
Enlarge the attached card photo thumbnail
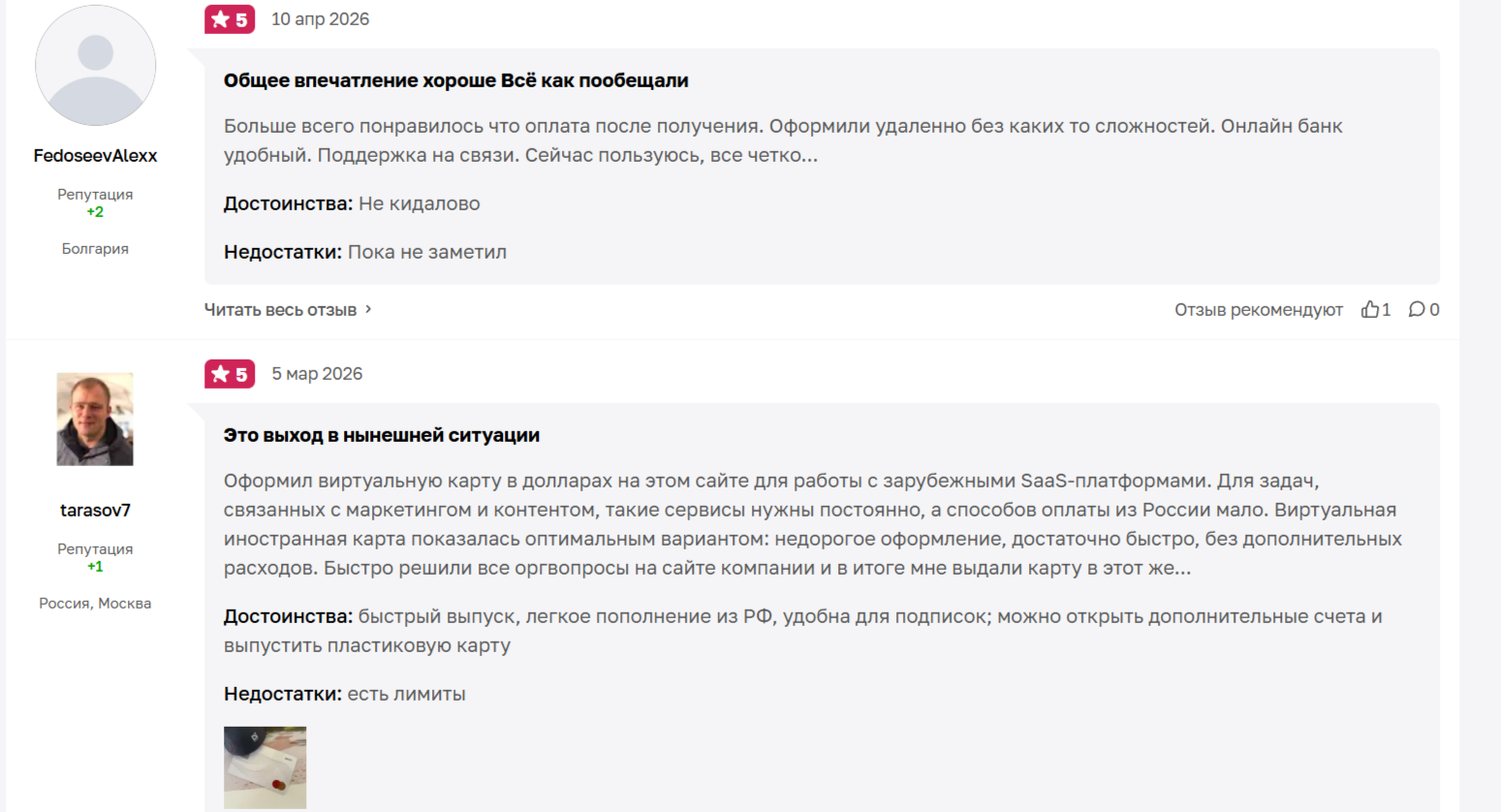point(265,767)
